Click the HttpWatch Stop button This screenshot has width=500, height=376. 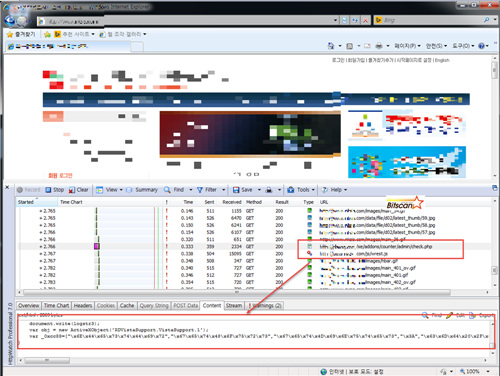[55, 190]
